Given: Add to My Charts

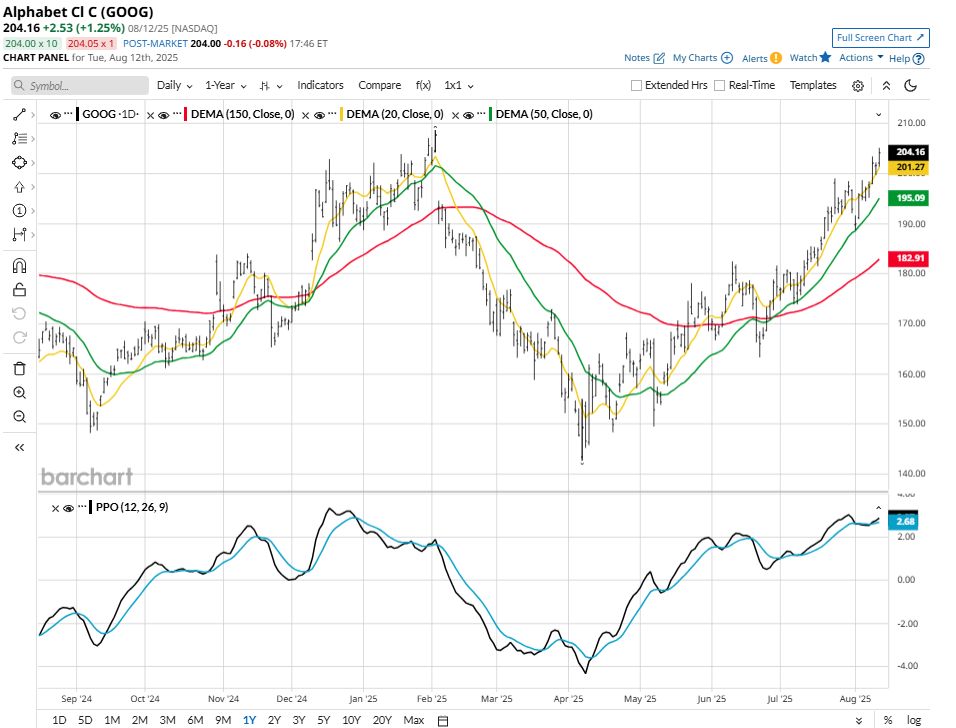Looking at the screenshot, I should coord(702,58).
